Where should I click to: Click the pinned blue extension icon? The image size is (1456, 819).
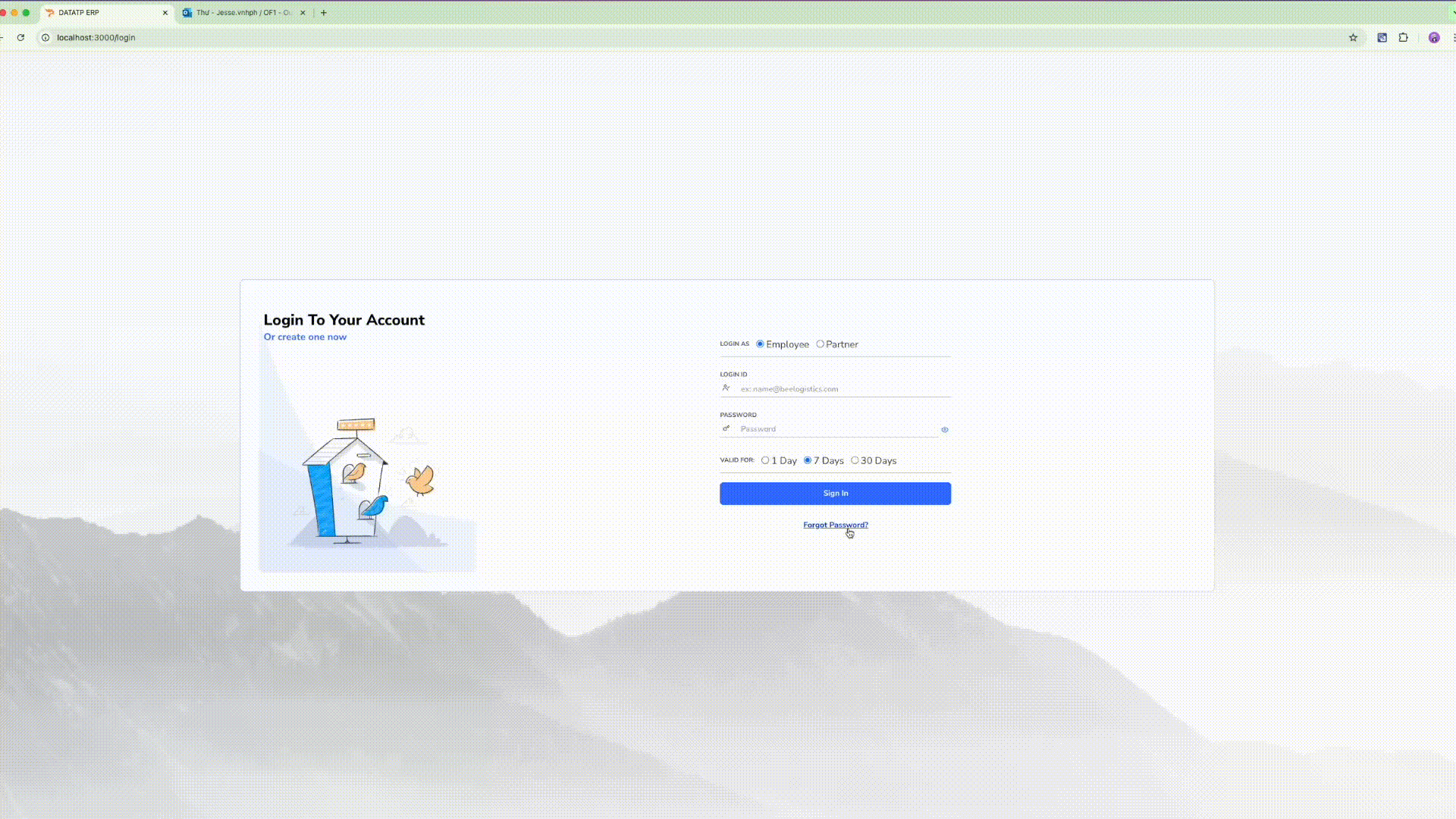click(x=1382, y=37)
